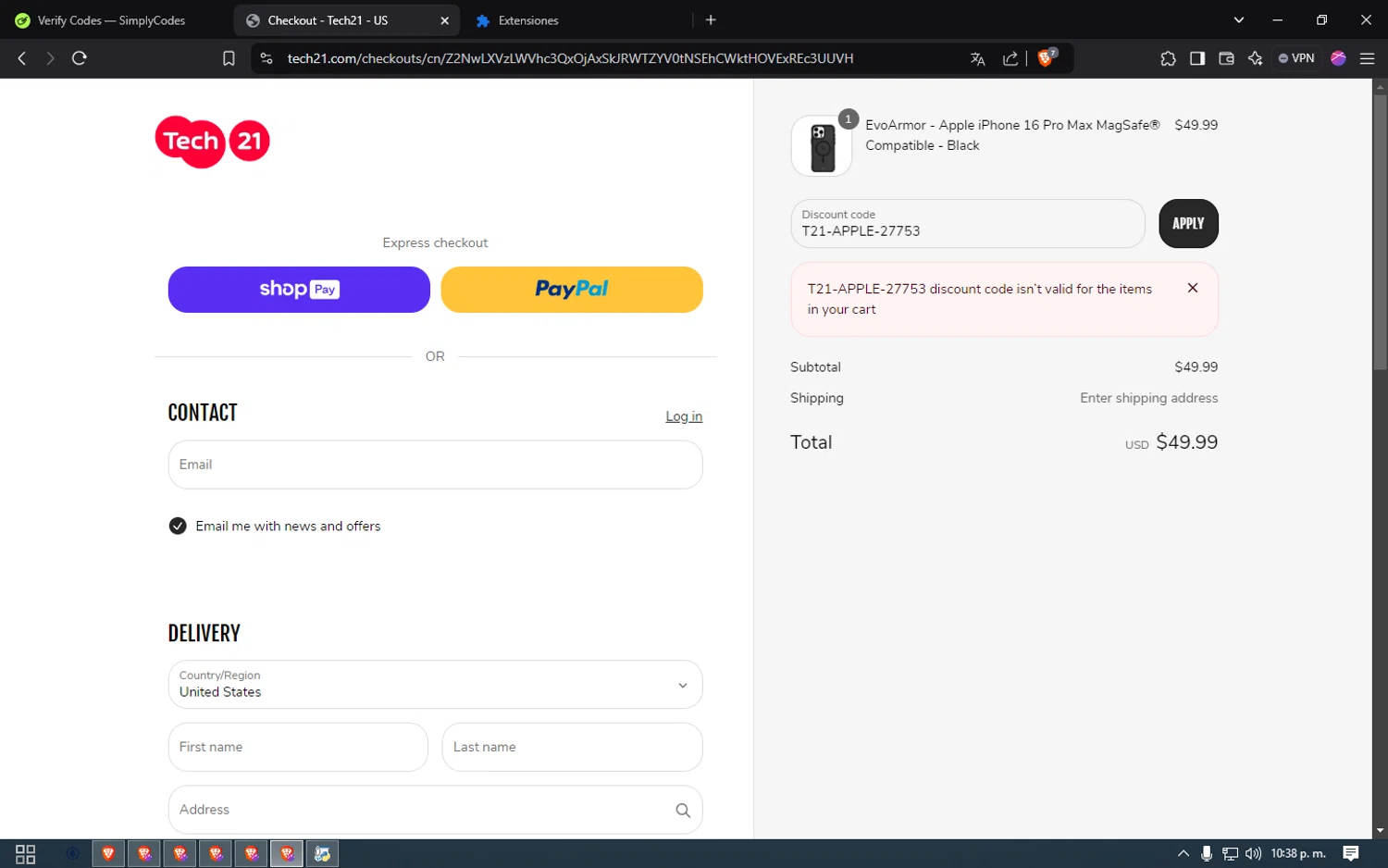Click the address search magnifier icon

tap(683, 810)
